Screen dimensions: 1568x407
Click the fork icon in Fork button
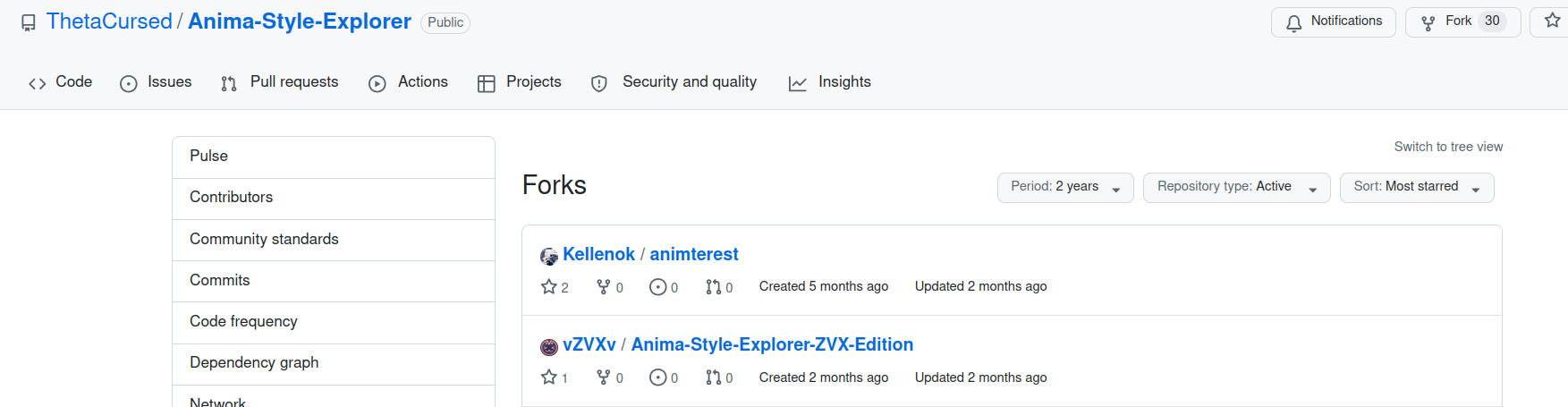tap(1428, 22)
